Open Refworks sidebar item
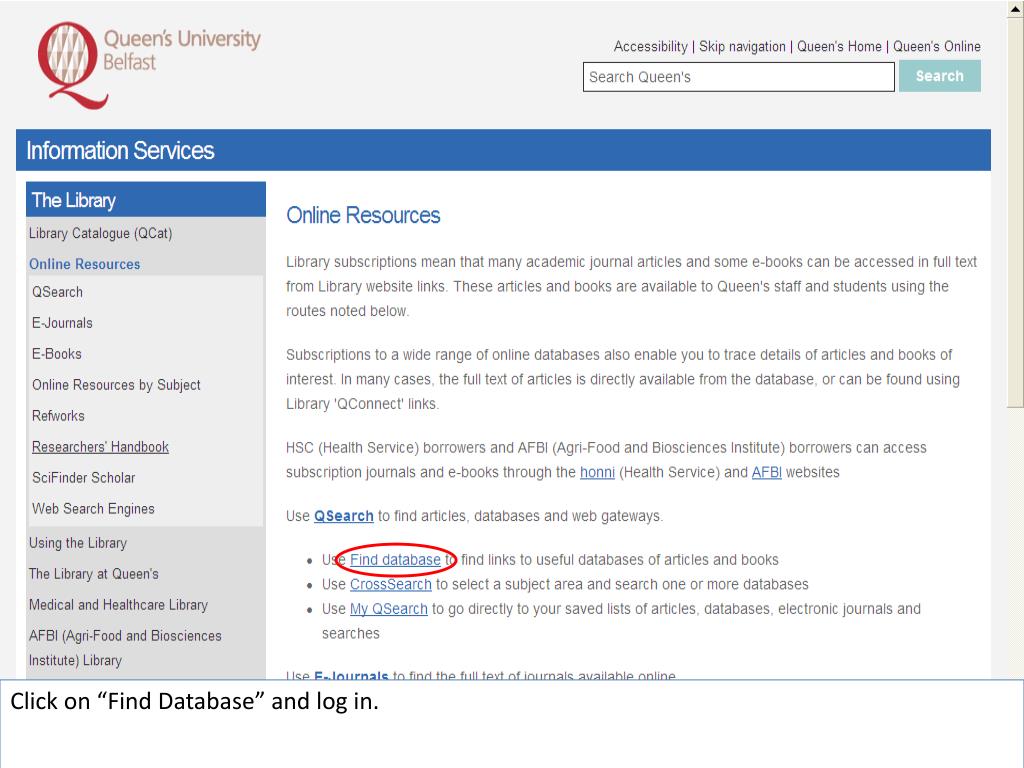The image size is (1024, 768). [58, 415]
